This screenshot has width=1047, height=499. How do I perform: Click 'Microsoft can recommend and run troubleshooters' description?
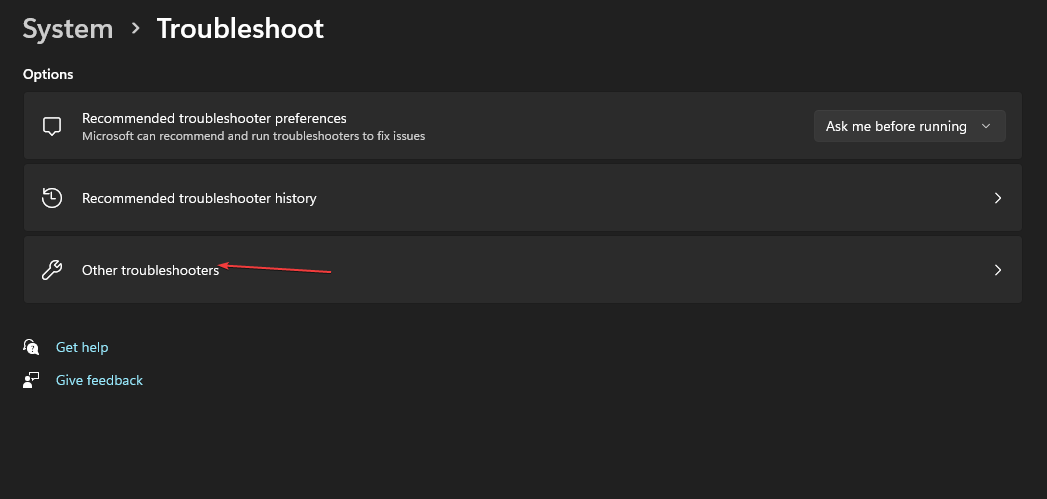coord(254,136)
